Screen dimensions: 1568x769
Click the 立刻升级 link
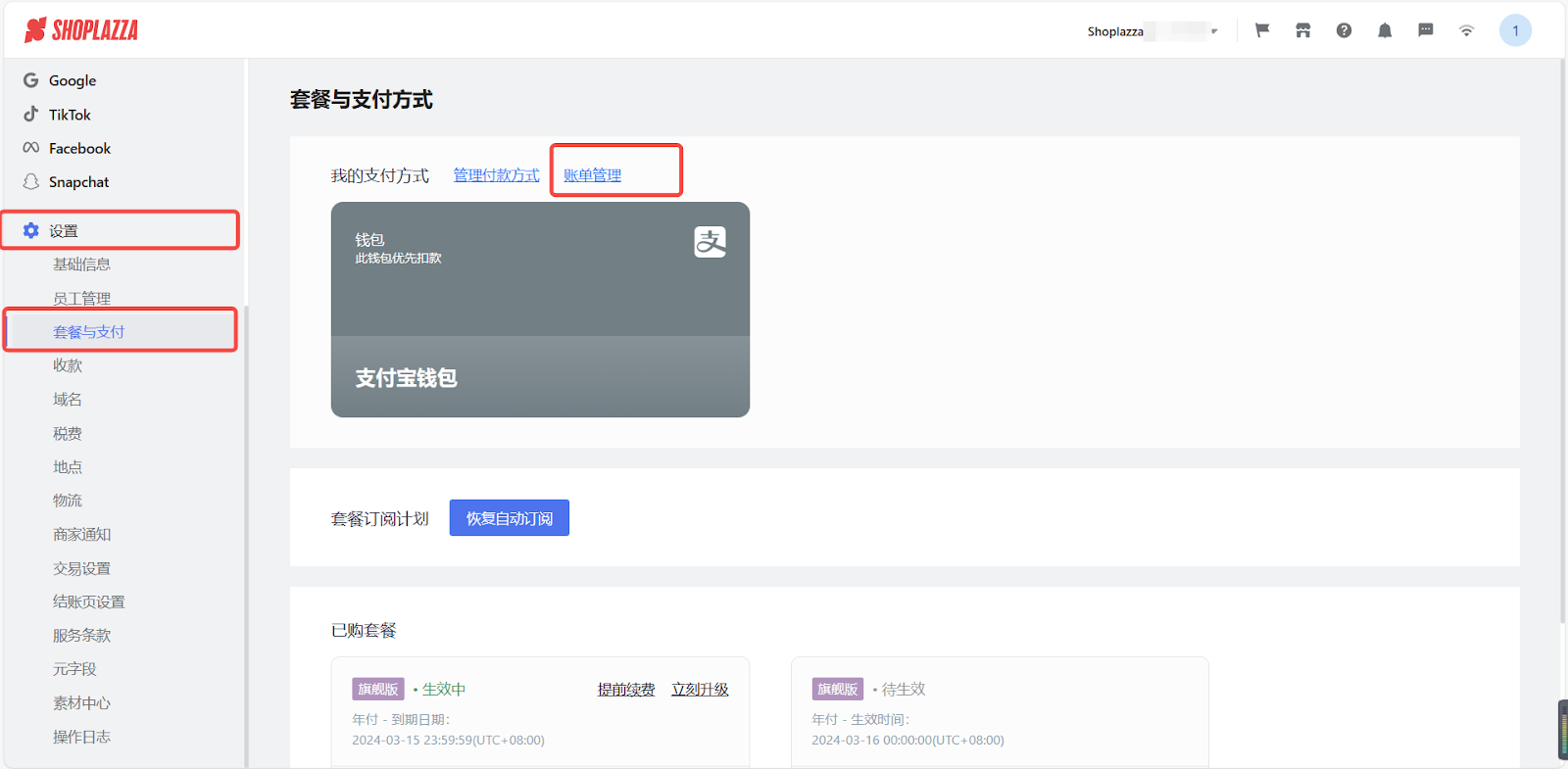pos(700,690)
